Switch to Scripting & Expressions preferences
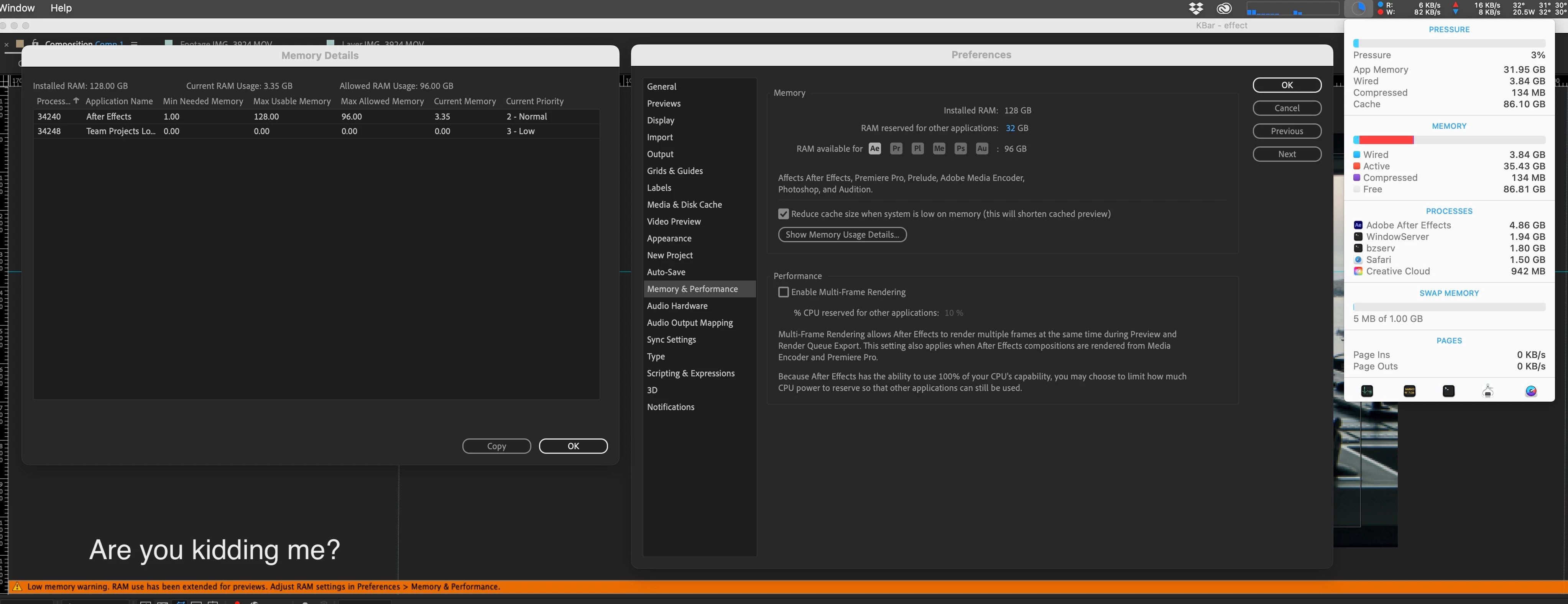1568x604 pixels. tap(690, 373)
